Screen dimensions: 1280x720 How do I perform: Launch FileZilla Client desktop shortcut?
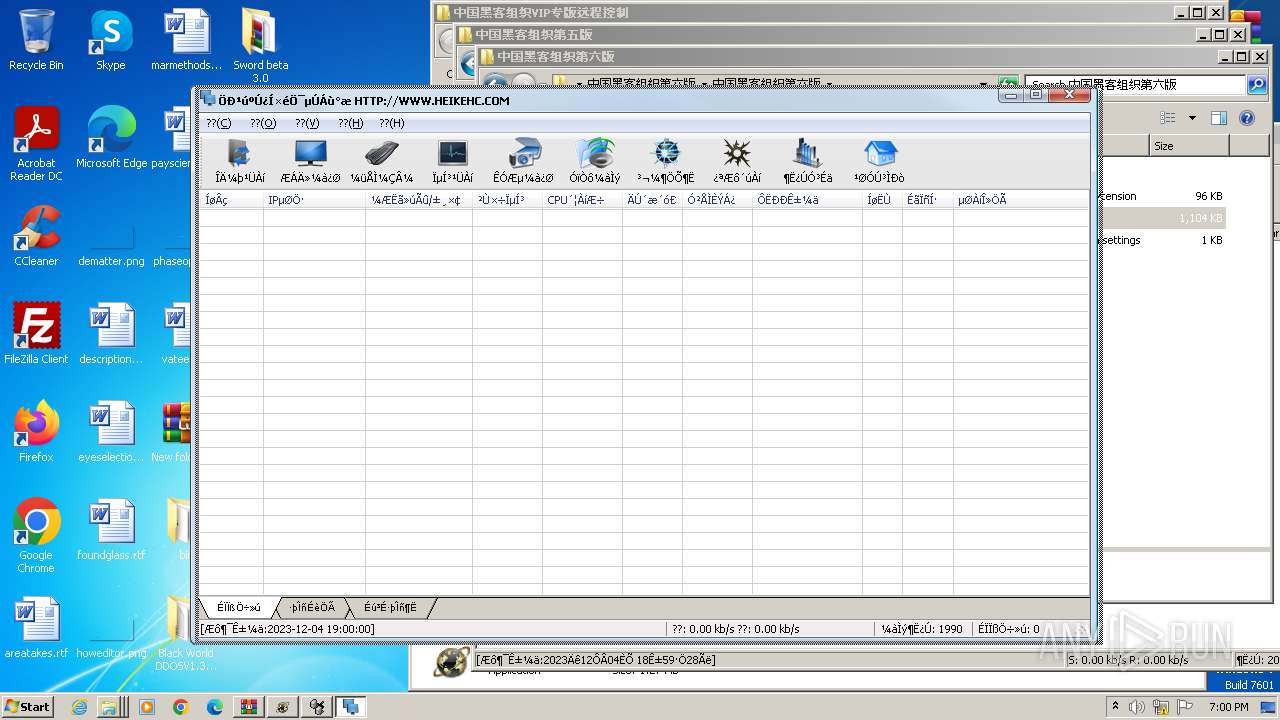[x=36, y=334]
